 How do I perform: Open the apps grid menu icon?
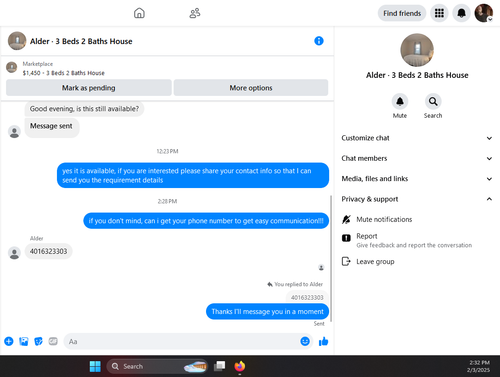(439, 13)
